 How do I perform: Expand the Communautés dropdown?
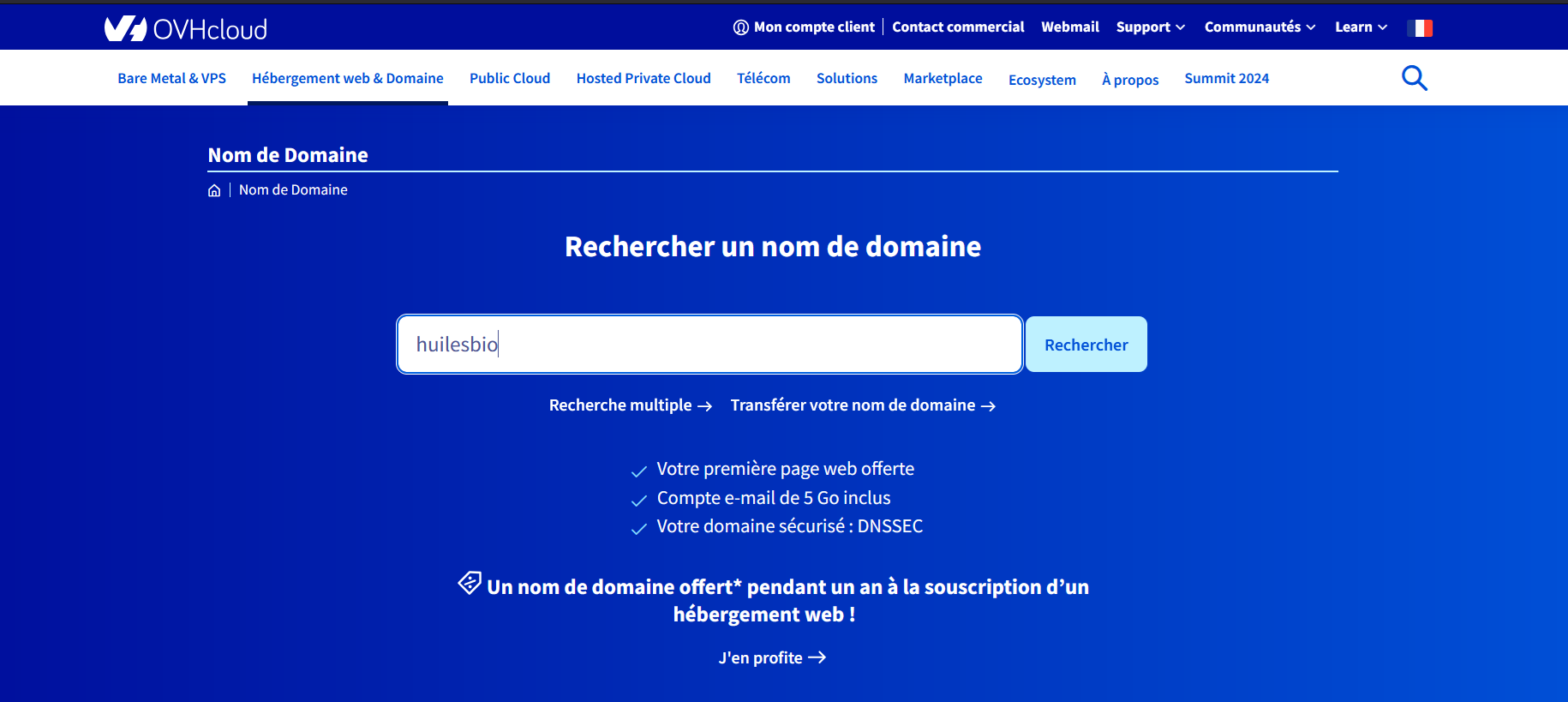[x=1260, y=27]
